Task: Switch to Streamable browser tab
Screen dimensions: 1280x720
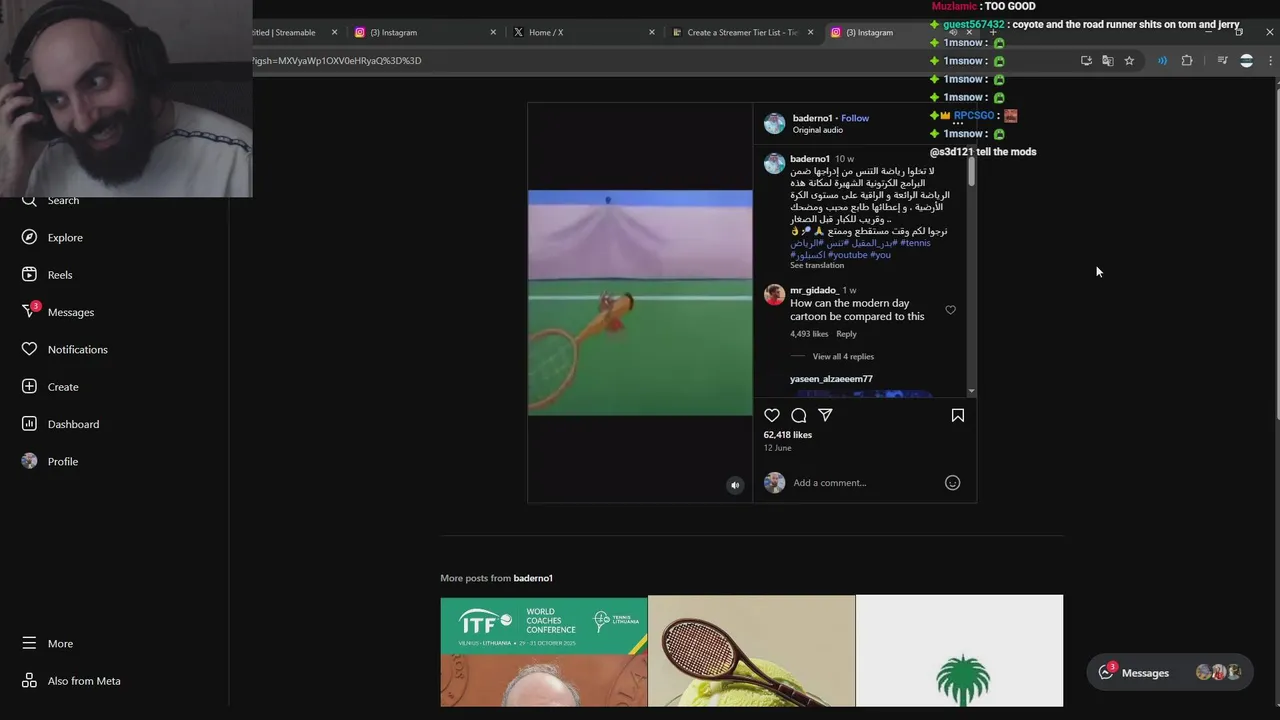Action: (290, 32)
